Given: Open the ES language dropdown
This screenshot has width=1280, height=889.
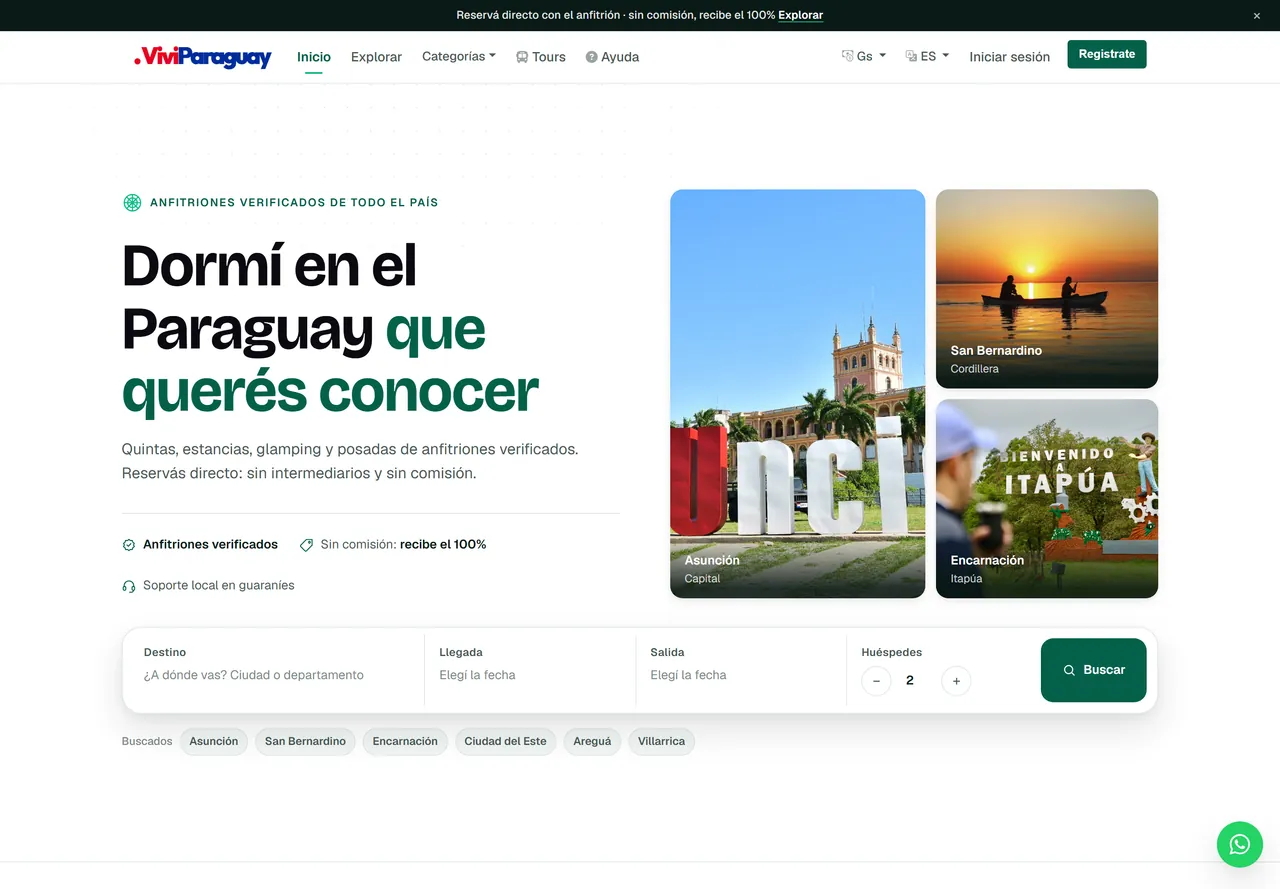Looking at the screenshot, I should coord(927,56).
